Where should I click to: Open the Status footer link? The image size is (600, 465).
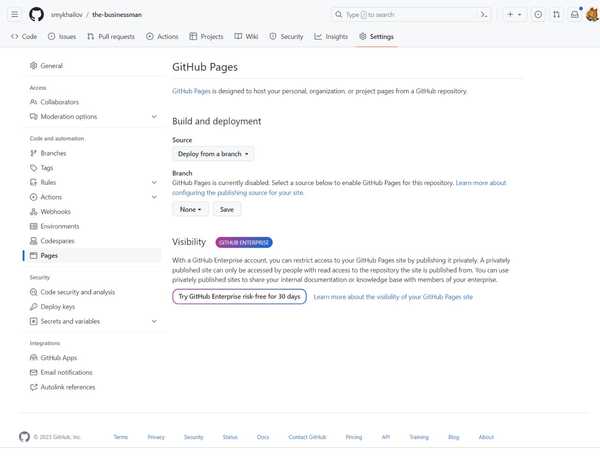(x=230, y=437)
